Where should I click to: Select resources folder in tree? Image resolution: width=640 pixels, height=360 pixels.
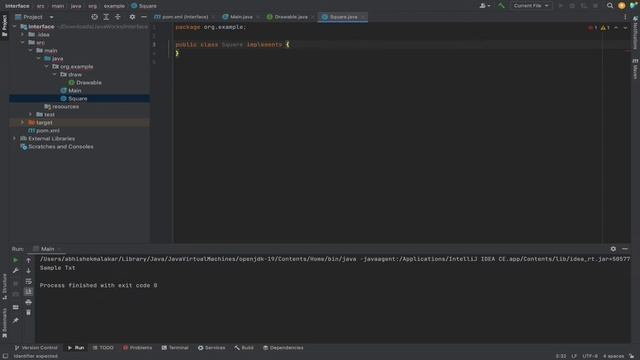61,107
